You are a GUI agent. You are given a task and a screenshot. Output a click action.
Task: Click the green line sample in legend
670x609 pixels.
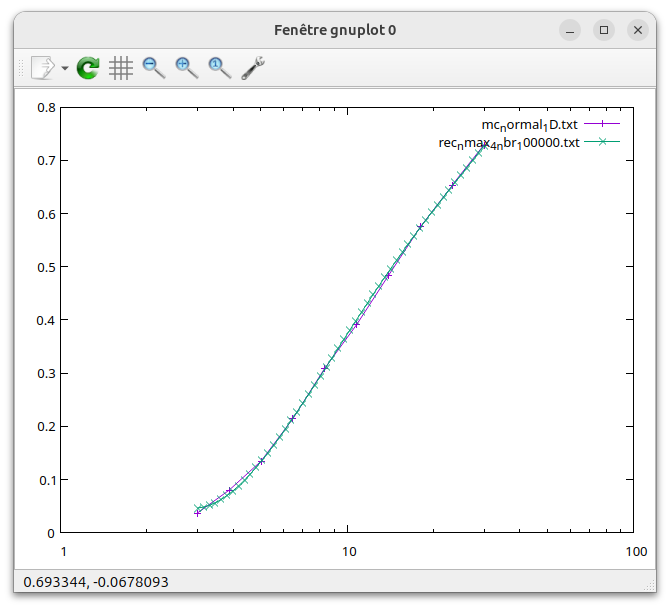pos(602,141)
